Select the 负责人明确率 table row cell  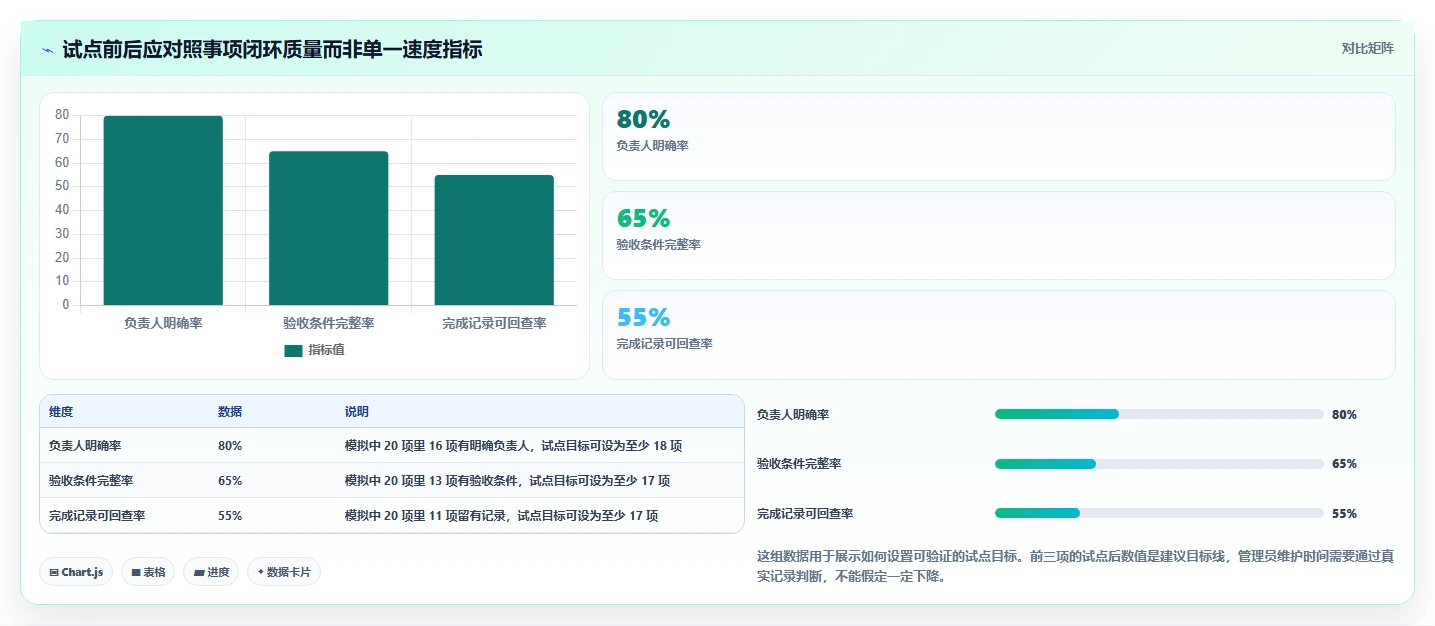tap(85, 446)
